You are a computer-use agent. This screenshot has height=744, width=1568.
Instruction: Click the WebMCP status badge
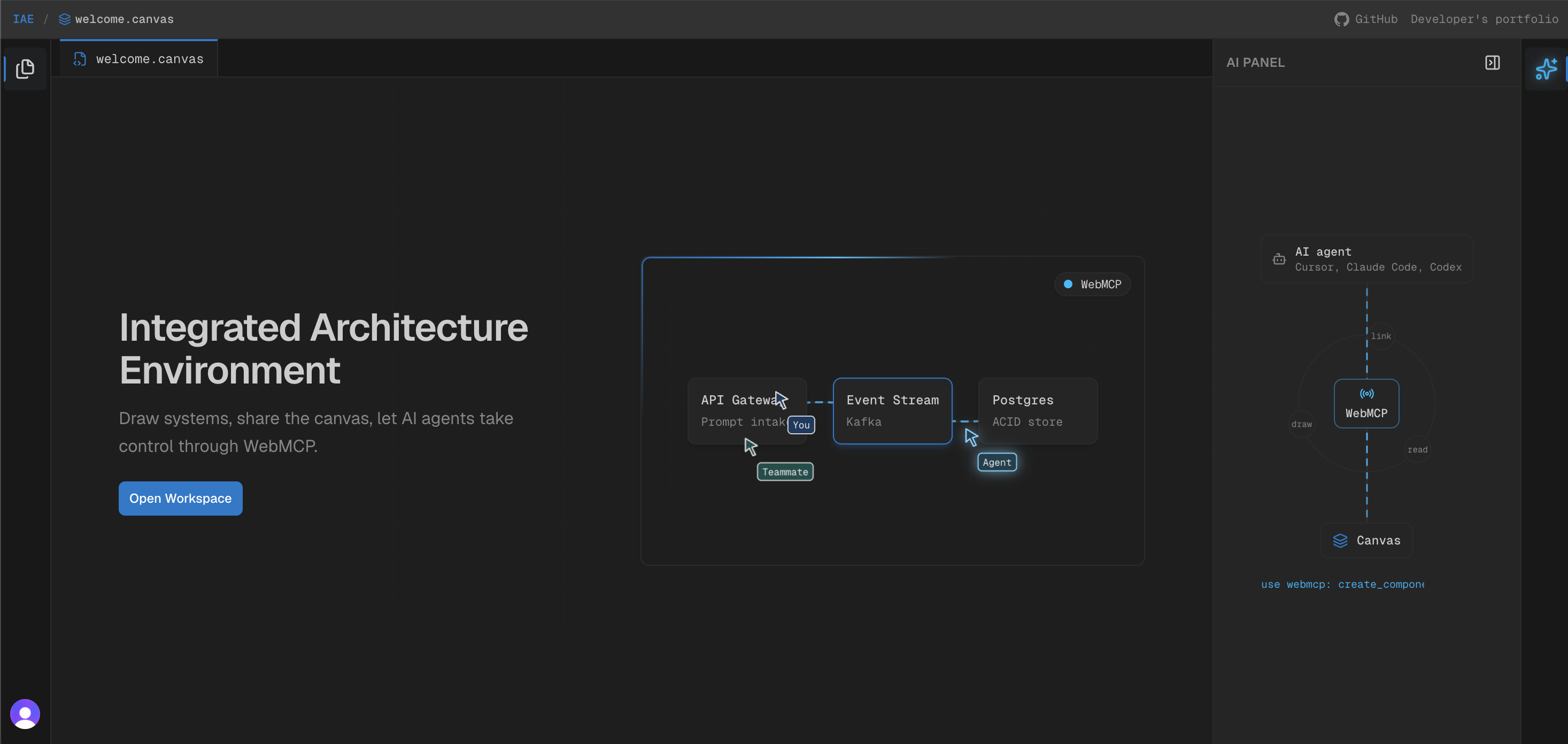(1092, 285)
